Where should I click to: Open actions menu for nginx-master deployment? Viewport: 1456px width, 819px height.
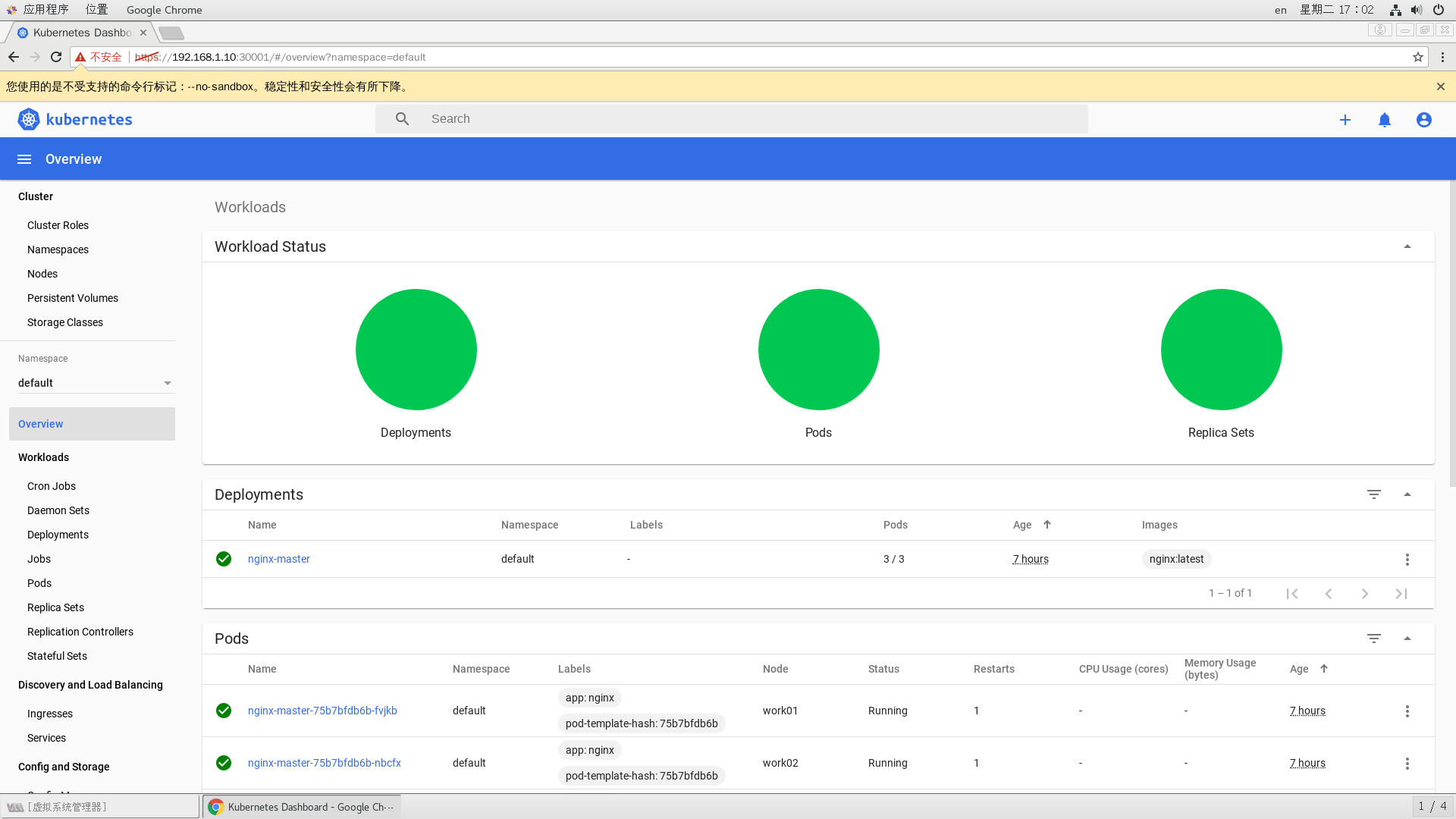pos(1407,560)
